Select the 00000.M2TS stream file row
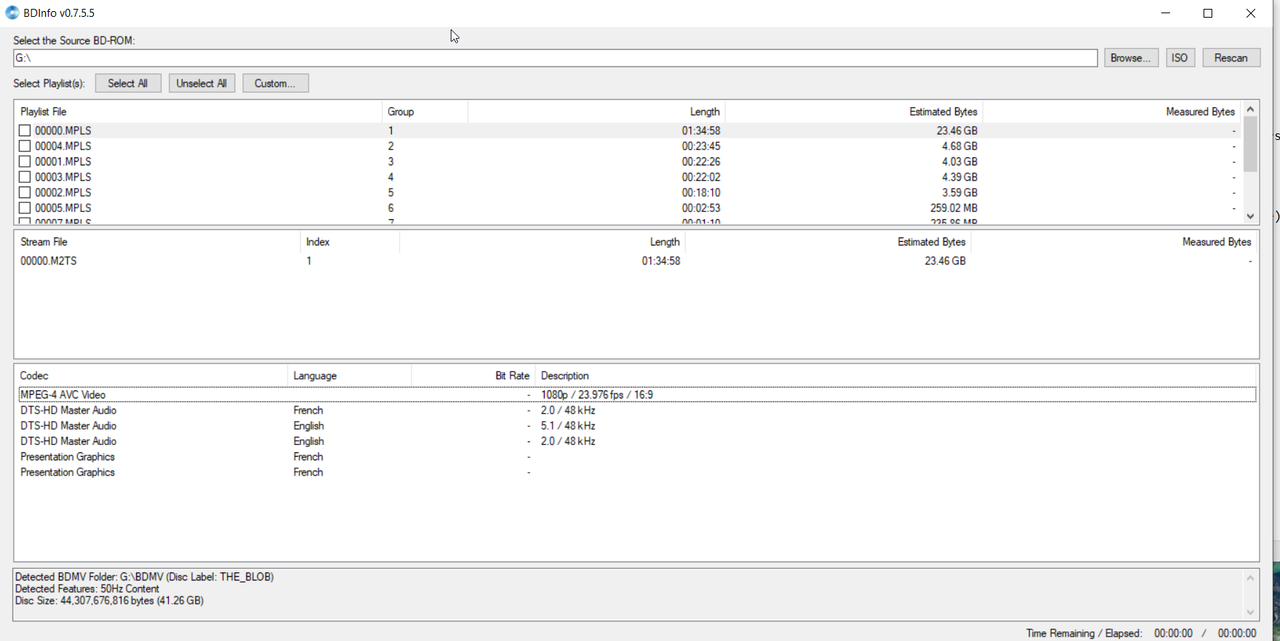The height and width of the screenshot is (641, 1280). 635,261
